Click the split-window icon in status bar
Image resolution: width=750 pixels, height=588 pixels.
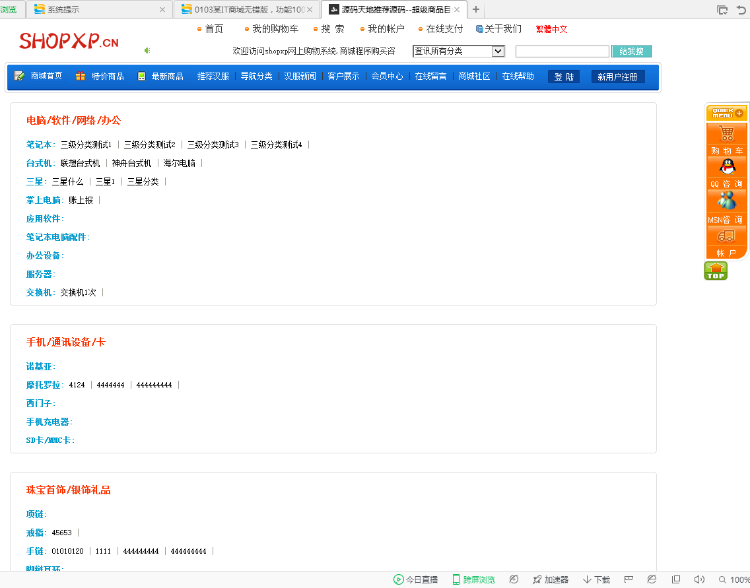click(x=675, y=579)
